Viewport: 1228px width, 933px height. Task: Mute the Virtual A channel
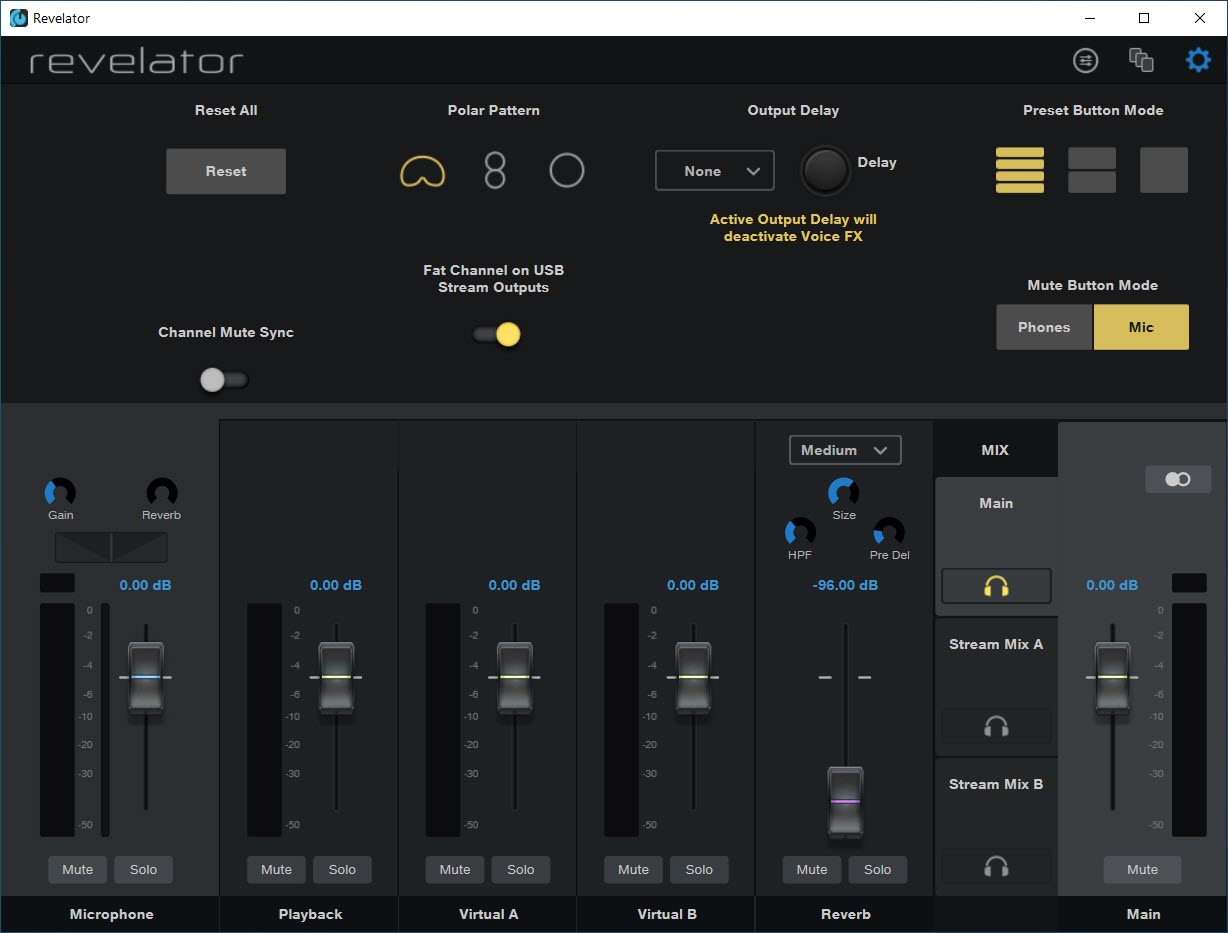click(455, 870)
